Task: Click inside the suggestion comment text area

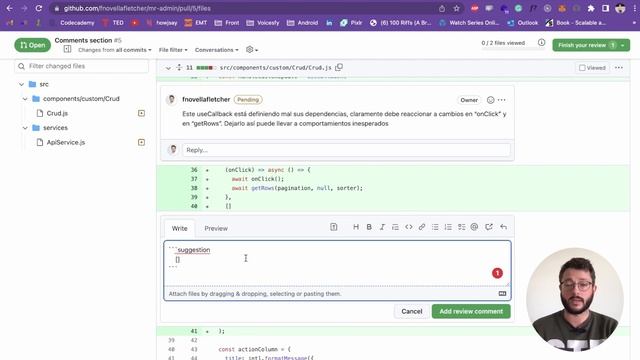Action: point(337,263)
